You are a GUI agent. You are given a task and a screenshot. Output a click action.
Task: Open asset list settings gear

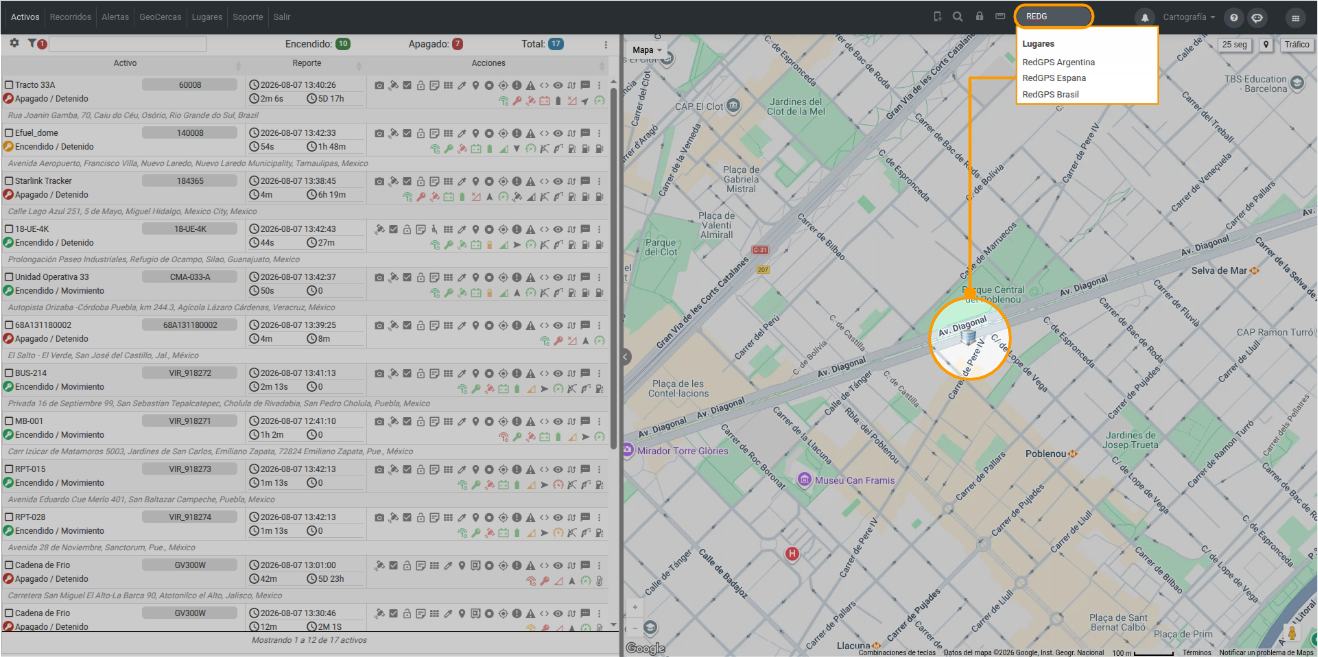click(x=14, y=44)
